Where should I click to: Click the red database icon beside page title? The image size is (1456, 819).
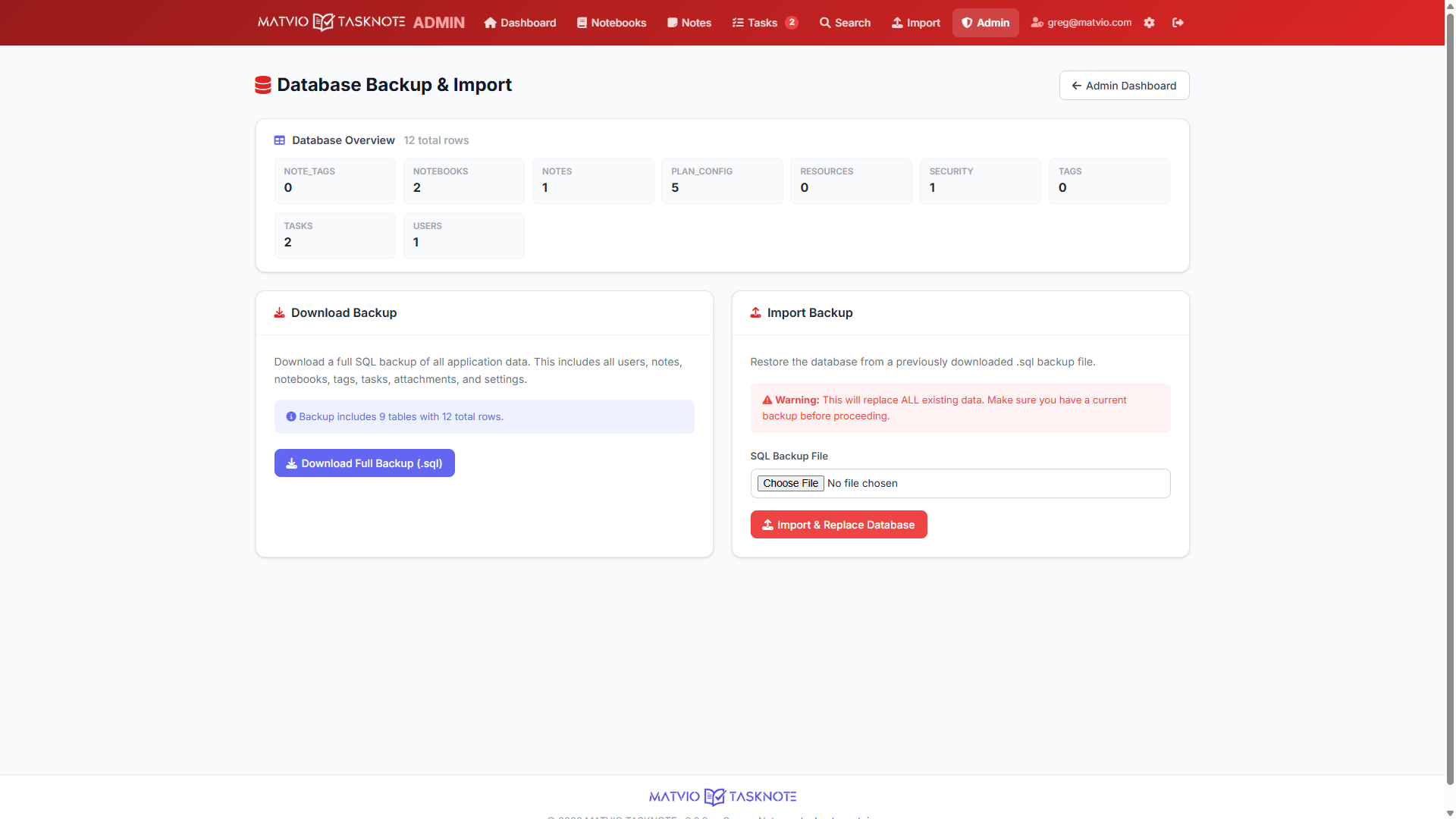click(x=263, y=85)
